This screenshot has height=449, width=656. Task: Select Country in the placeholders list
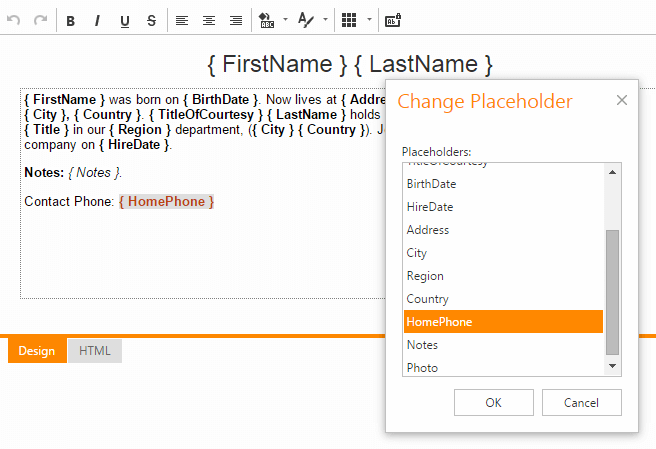coord(428,299)
